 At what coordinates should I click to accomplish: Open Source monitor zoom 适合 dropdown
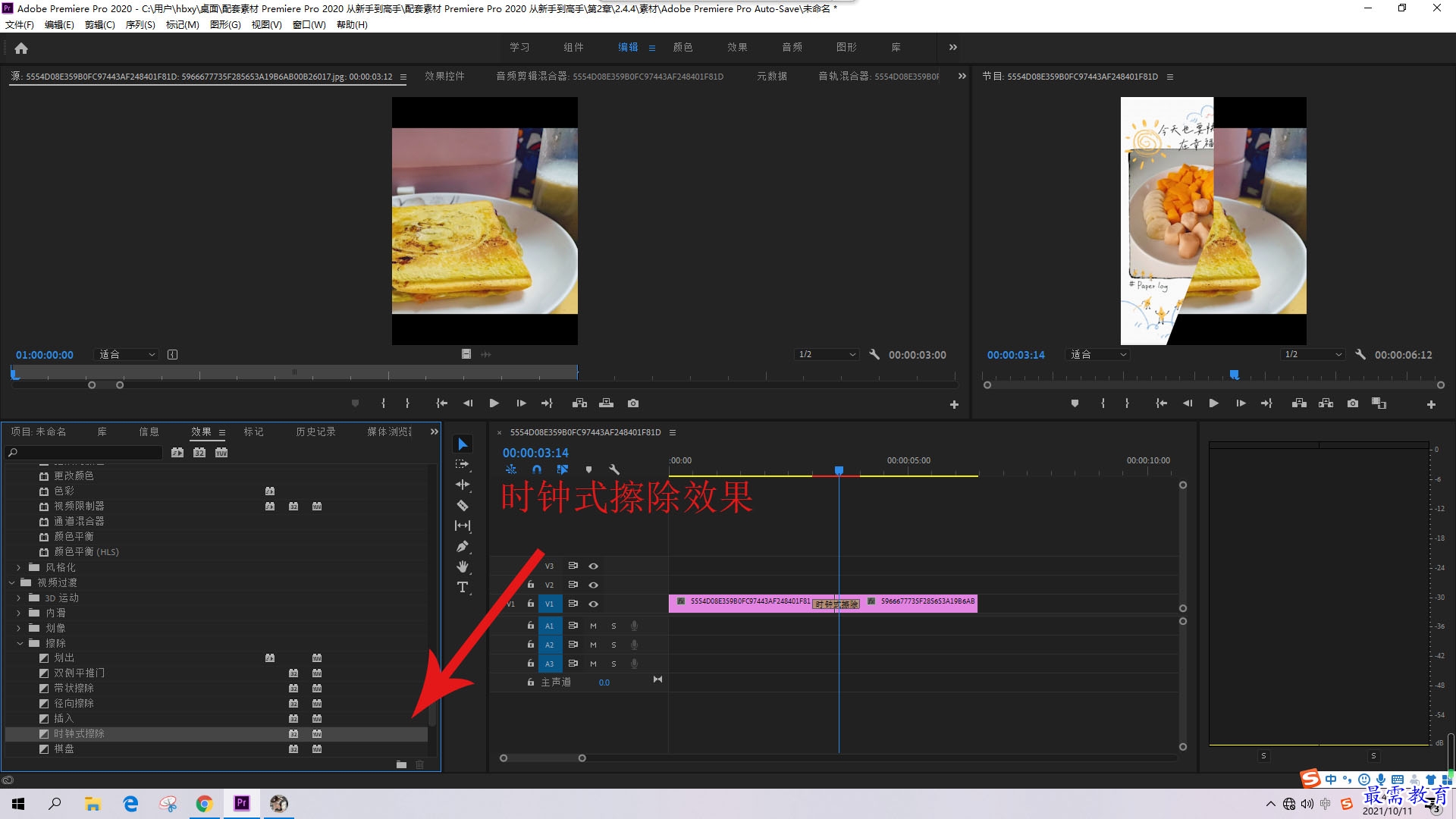click(x=127, y=354)
